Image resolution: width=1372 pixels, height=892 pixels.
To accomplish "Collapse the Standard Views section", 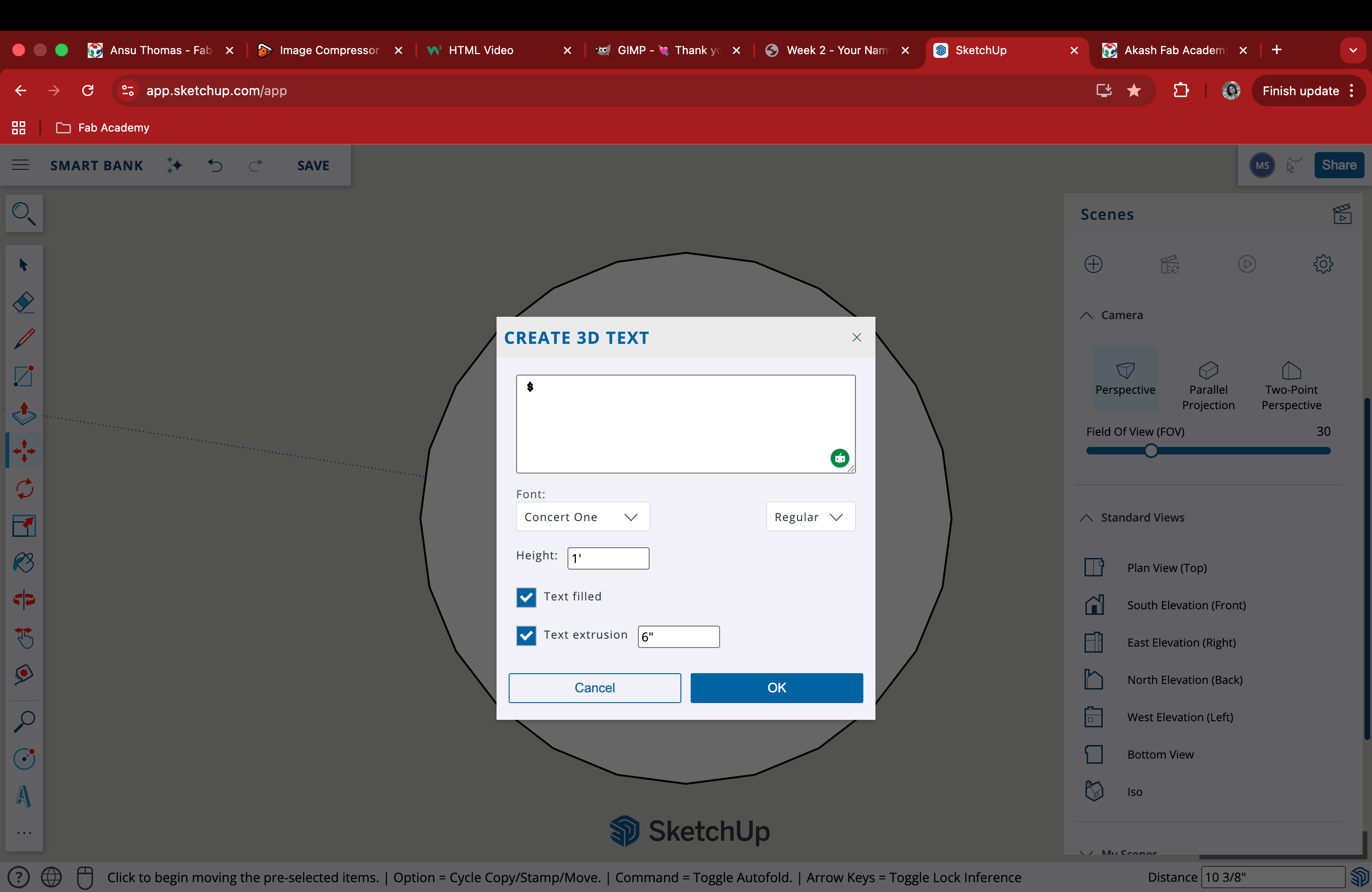I will click(x=1086, y=517).
